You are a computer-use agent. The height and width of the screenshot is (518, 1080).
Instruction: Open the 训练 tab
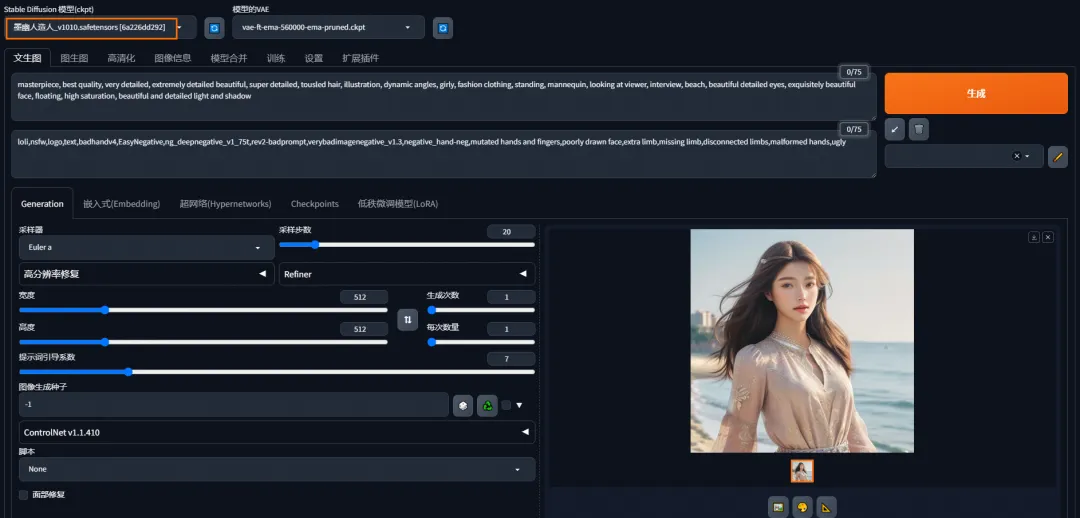coord(276,58)
